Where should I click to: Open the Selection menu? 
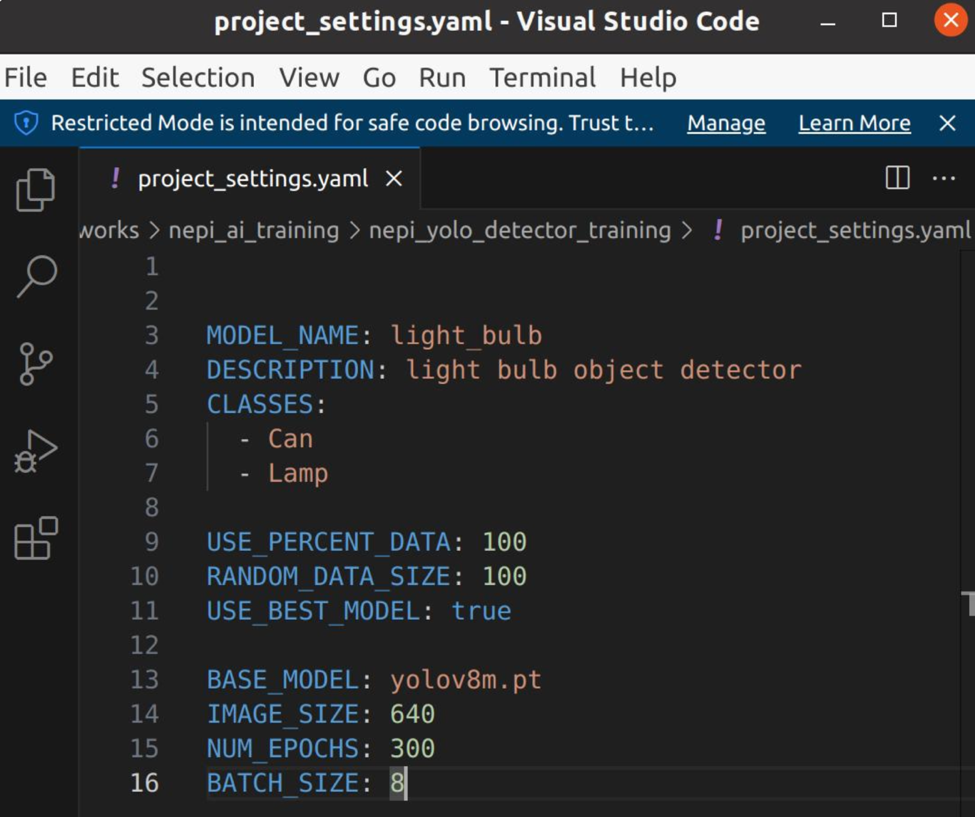tap(198, 77)
